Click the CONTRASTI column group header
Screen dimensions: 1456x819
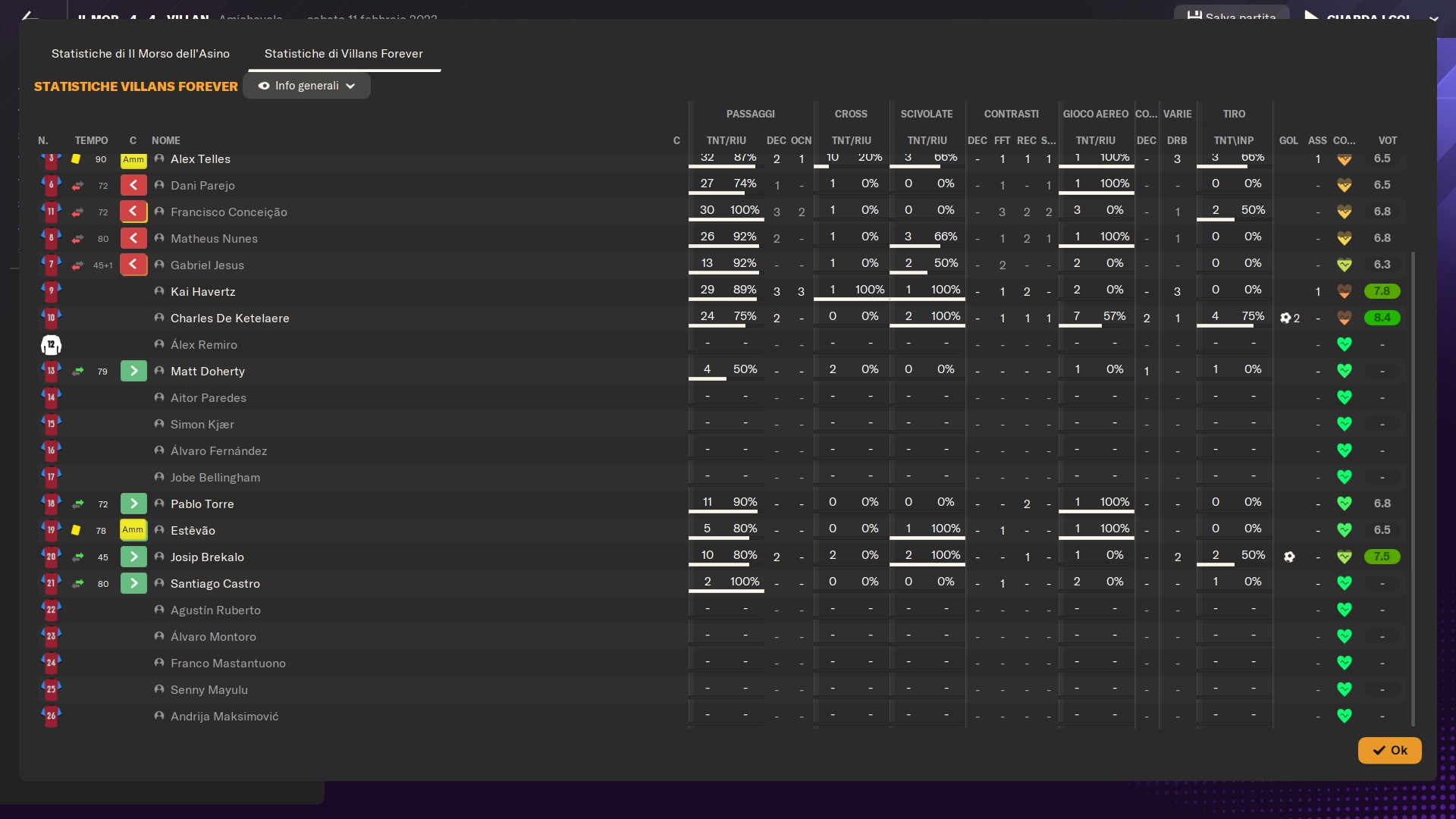[1011, 114]
